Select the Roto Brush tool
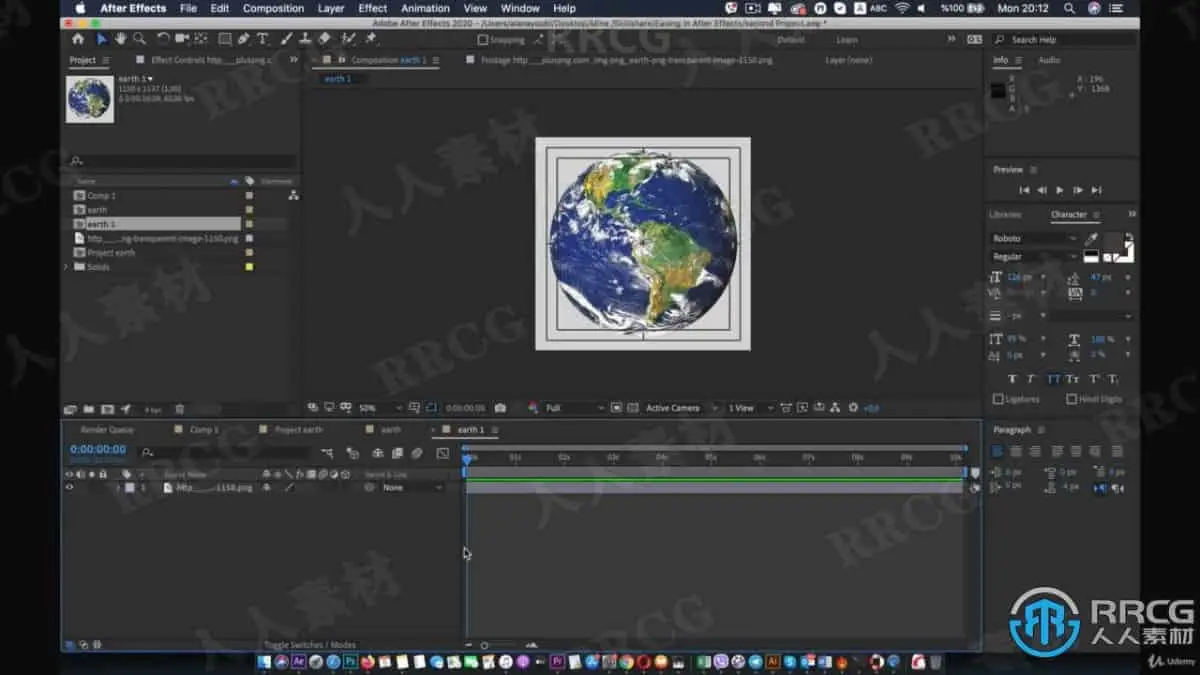This screenshot has width=1200, height=675. click(x=348, y=39)
